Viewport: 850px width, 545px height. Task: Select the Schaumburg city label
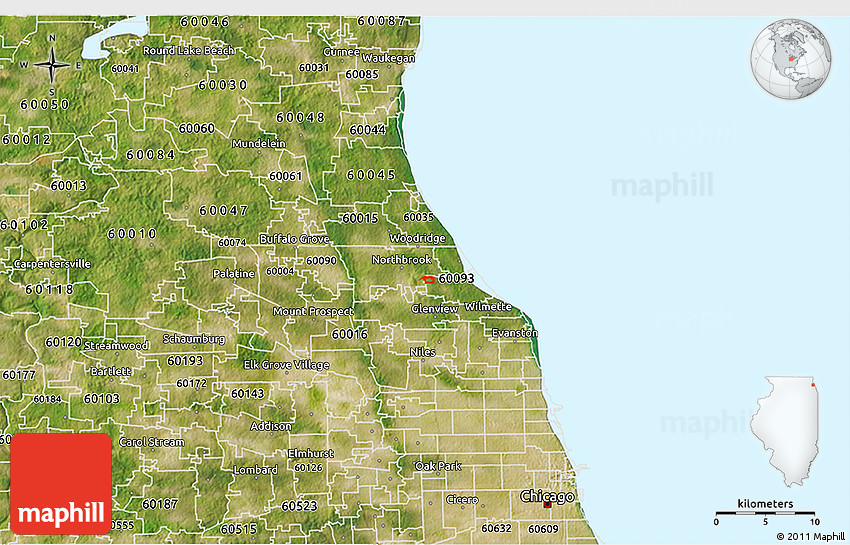[x=192, y=340]
